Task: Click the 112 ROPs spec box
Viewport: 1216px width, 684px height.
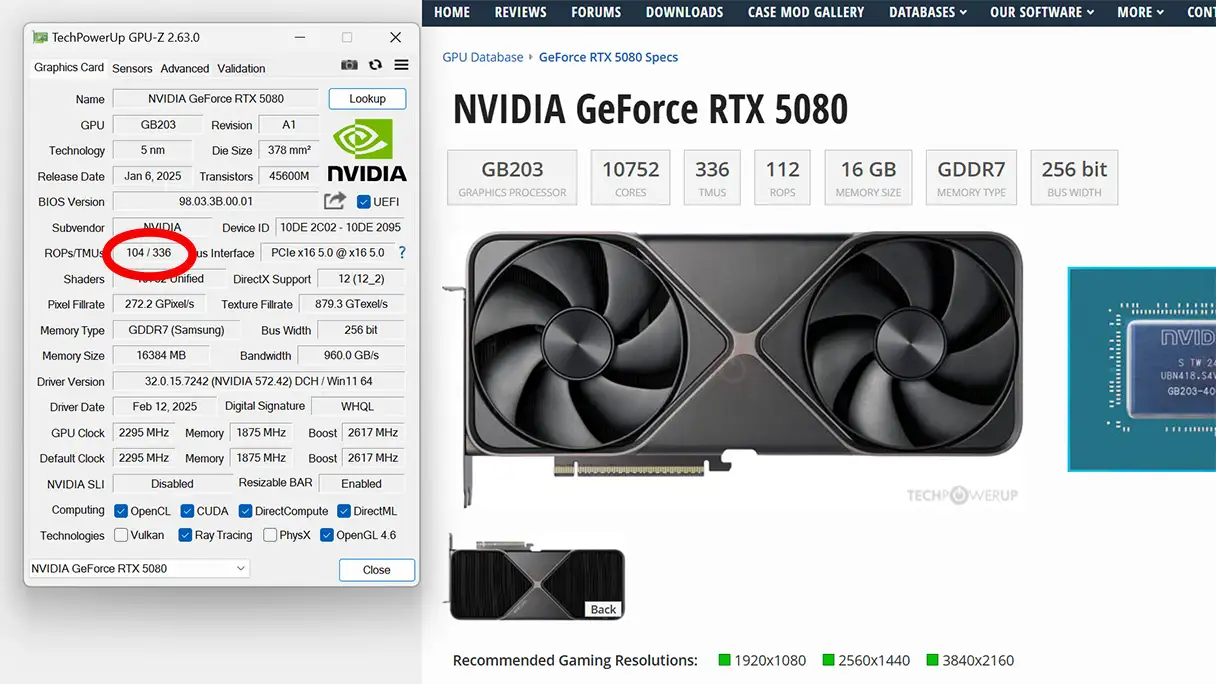Action: pos(783,178)
